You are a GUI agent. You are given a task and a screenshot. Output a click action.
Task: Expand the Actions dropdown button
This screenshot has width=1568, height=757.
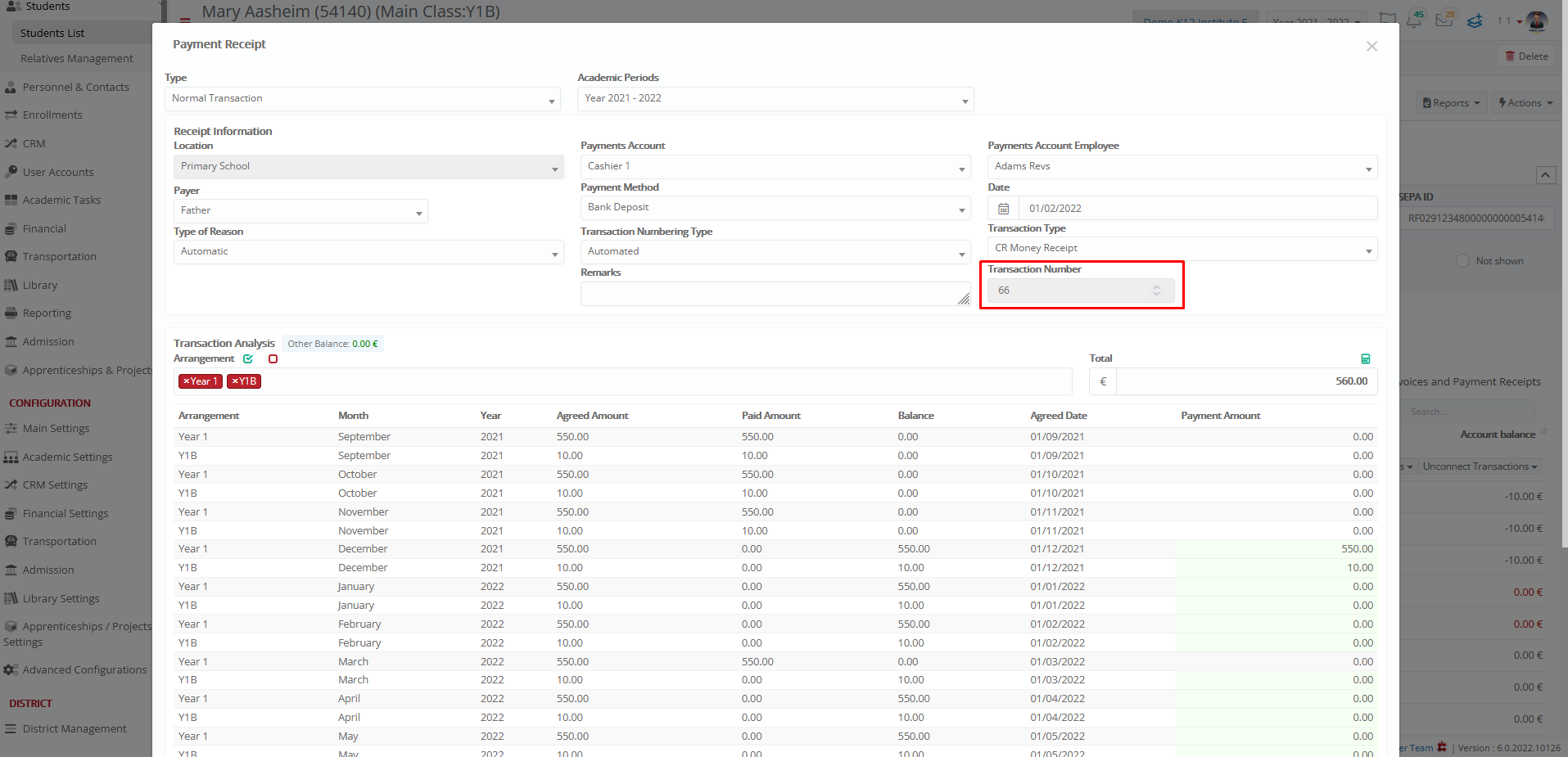(1525, 103)
